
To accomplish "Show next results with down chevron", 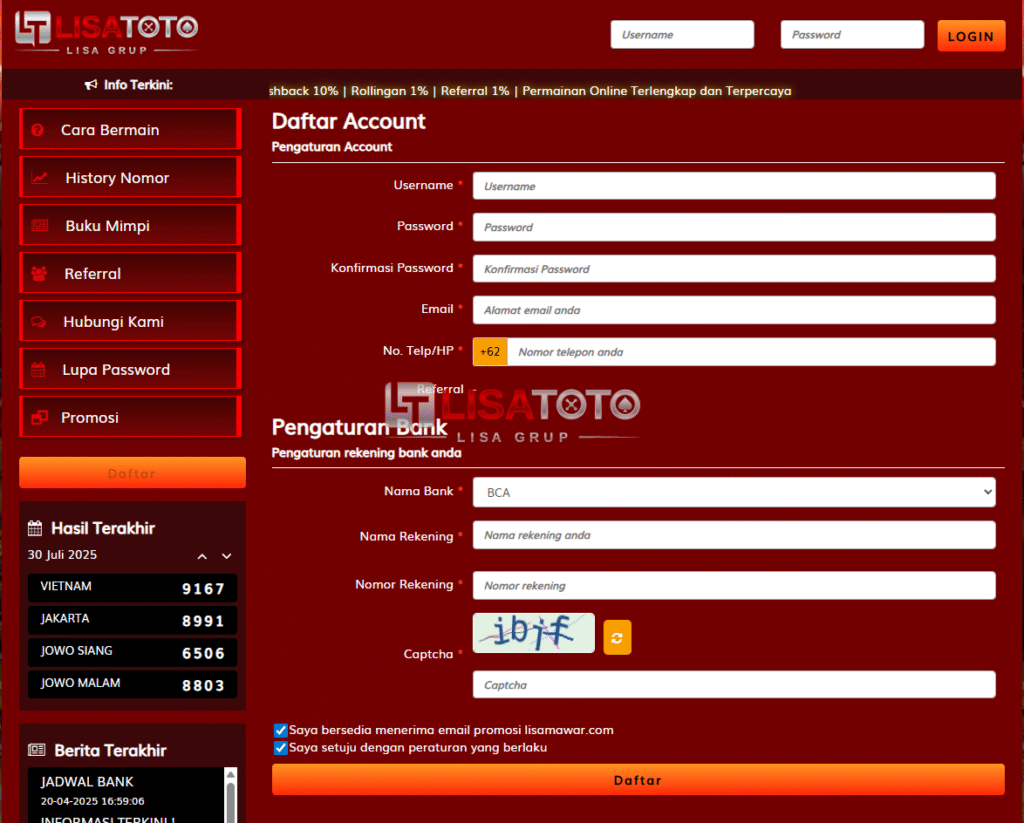I will tap(227, 557).
